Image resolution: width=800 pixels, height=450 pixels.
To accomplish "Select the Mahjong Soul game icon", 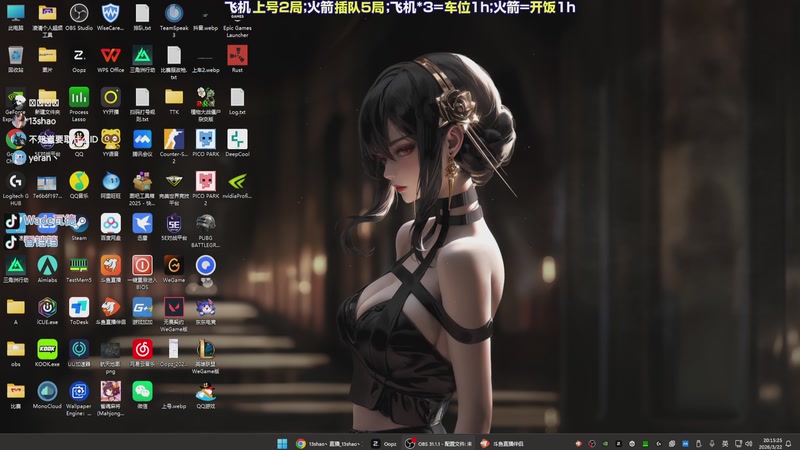I will click(x=110, y=391).
